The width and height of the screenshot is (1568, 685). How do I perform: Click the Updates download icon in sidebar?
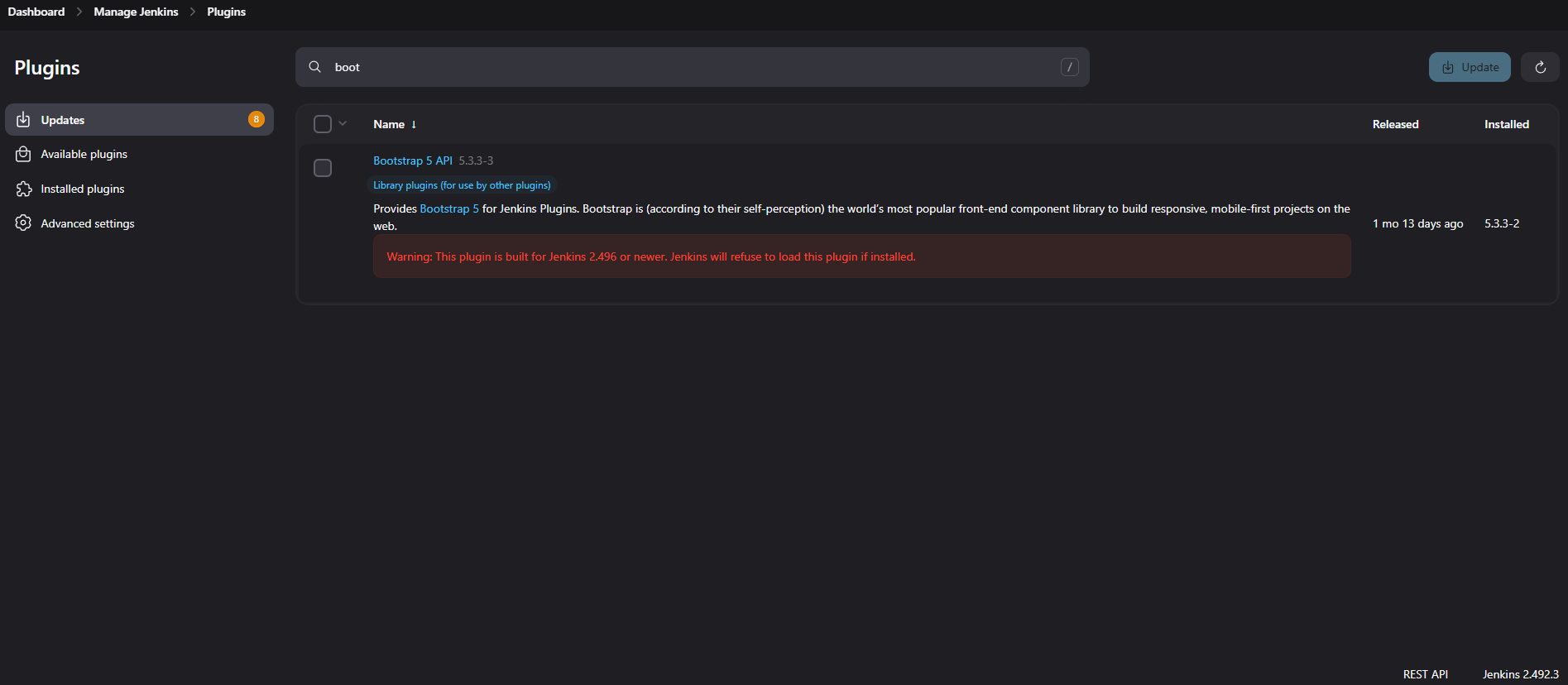coord(23,120)
